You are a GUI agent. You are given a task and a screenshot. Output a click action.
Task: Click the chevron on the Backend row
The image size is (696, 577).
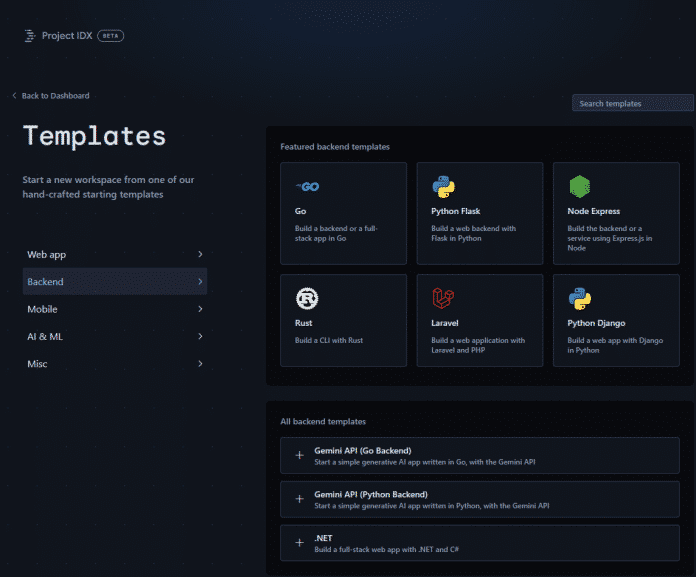point(200,281)
